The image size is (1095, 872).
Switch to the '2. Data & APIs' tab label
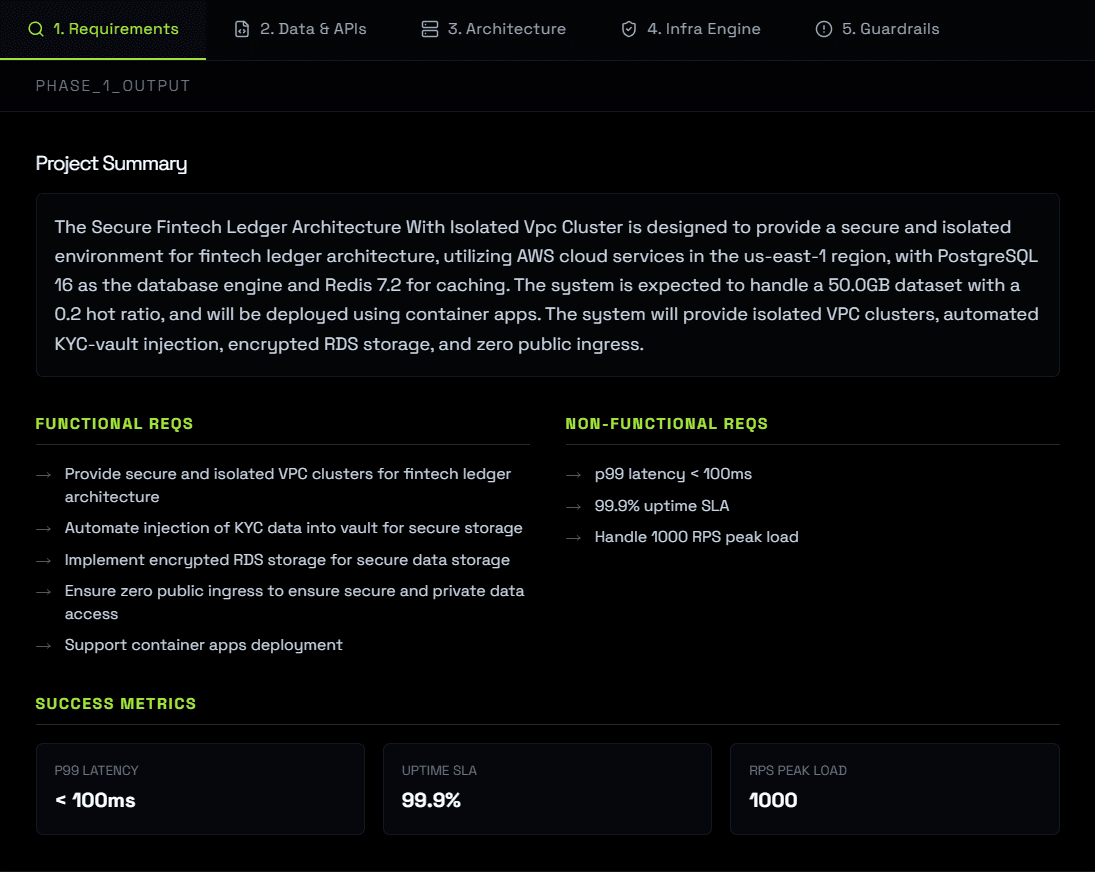coord(313,29)
